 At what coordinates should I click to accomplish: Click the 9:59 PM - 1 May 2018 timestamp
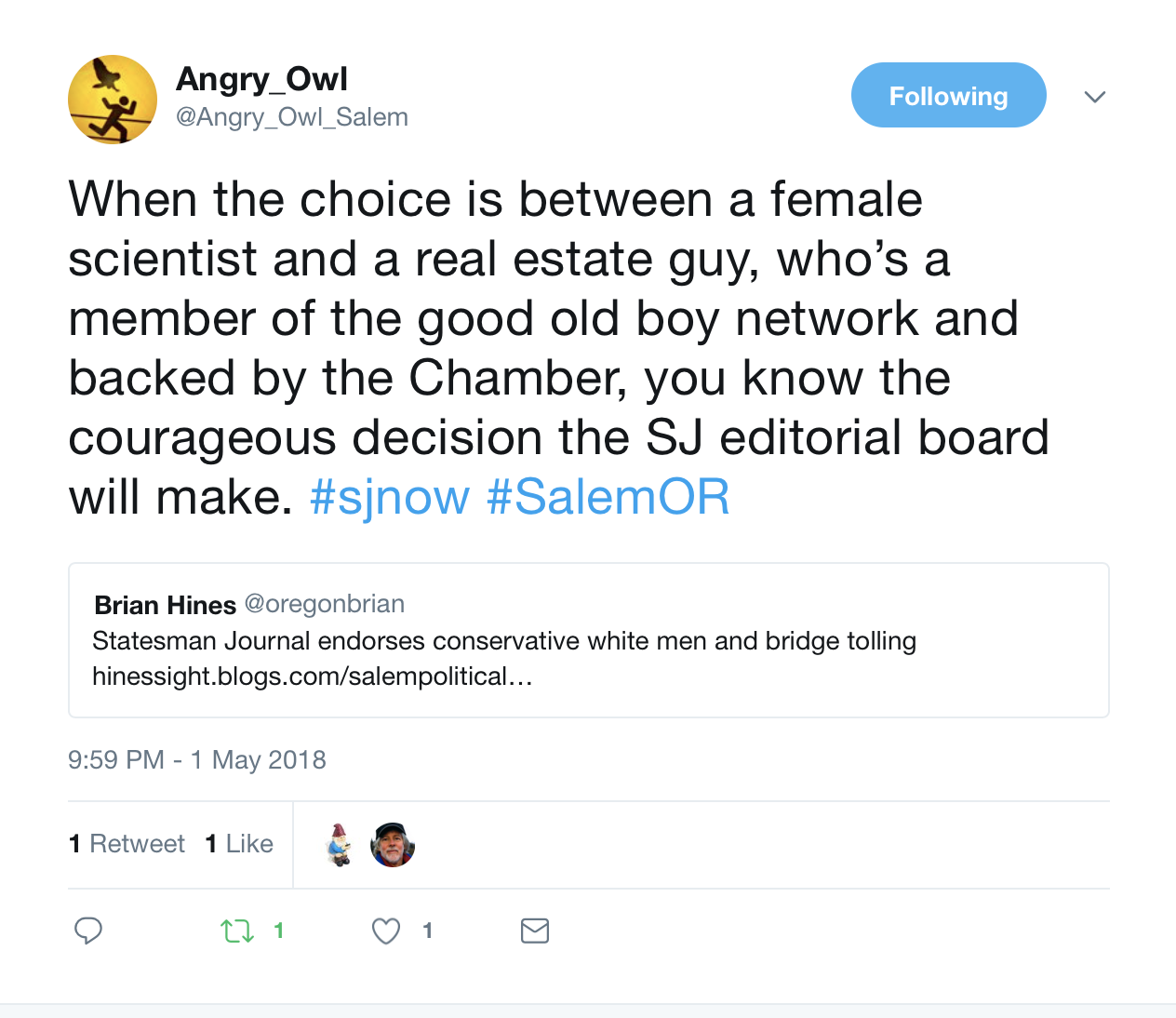pos(197,760)
